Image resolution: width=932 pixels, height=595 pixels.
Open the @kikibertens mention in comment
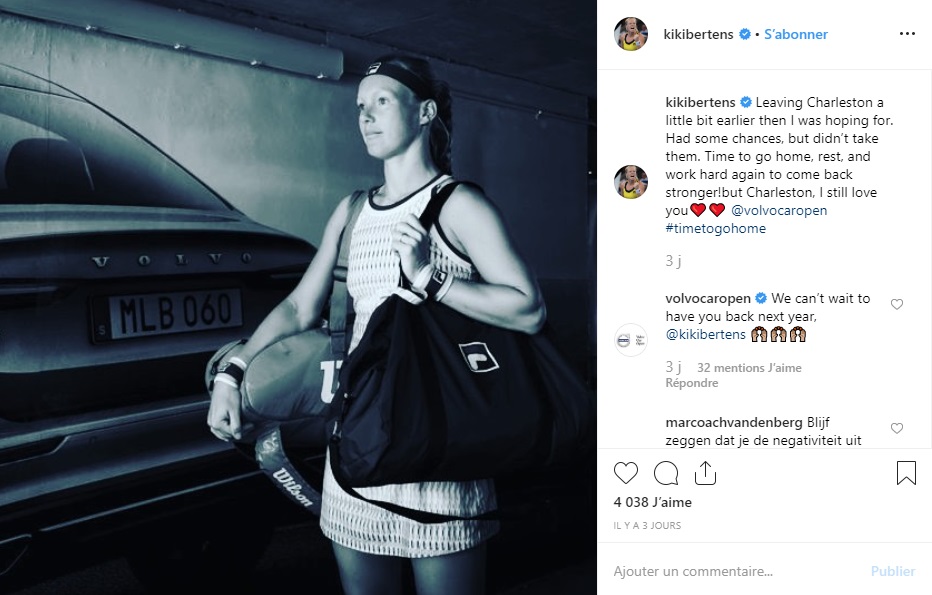[706, 335]
